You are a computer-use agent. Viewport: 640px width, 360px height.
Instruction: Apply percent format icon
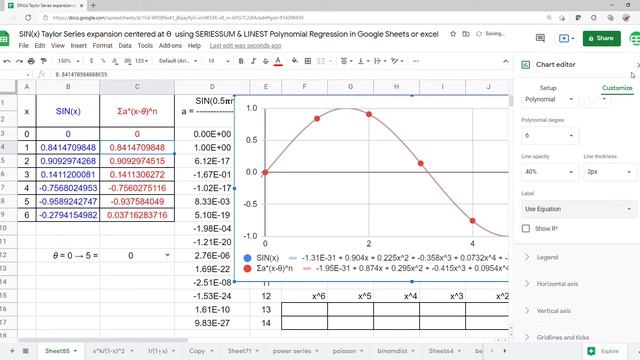pyautogui.click(x=103, y=61)
